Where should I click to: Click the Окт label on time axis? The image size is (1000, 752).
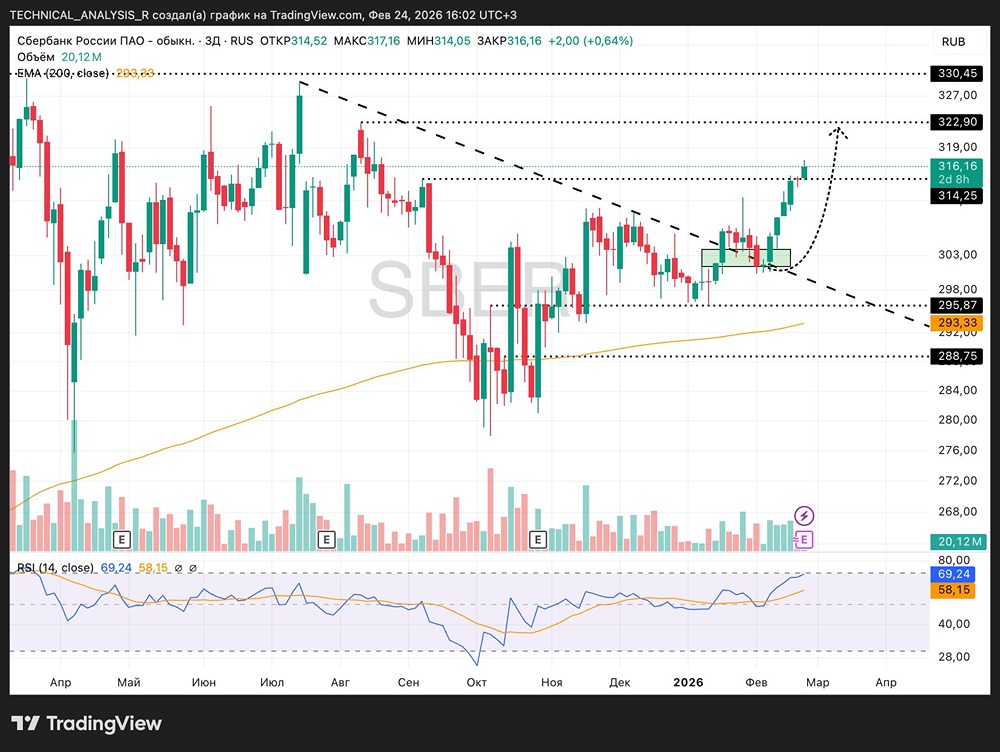click(476, 682)
